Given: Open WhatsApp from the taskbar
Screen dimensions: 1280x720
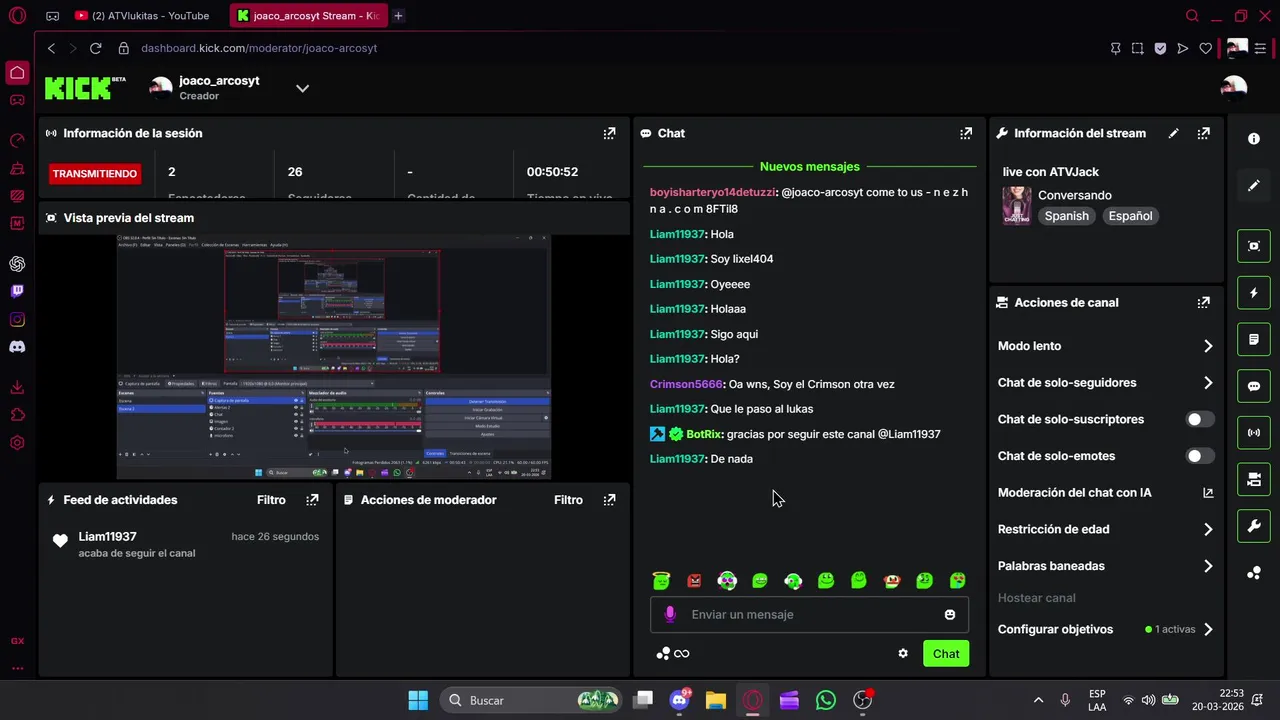Looking at the screenshot, I should pyautogui.click(x=825, y=700).
